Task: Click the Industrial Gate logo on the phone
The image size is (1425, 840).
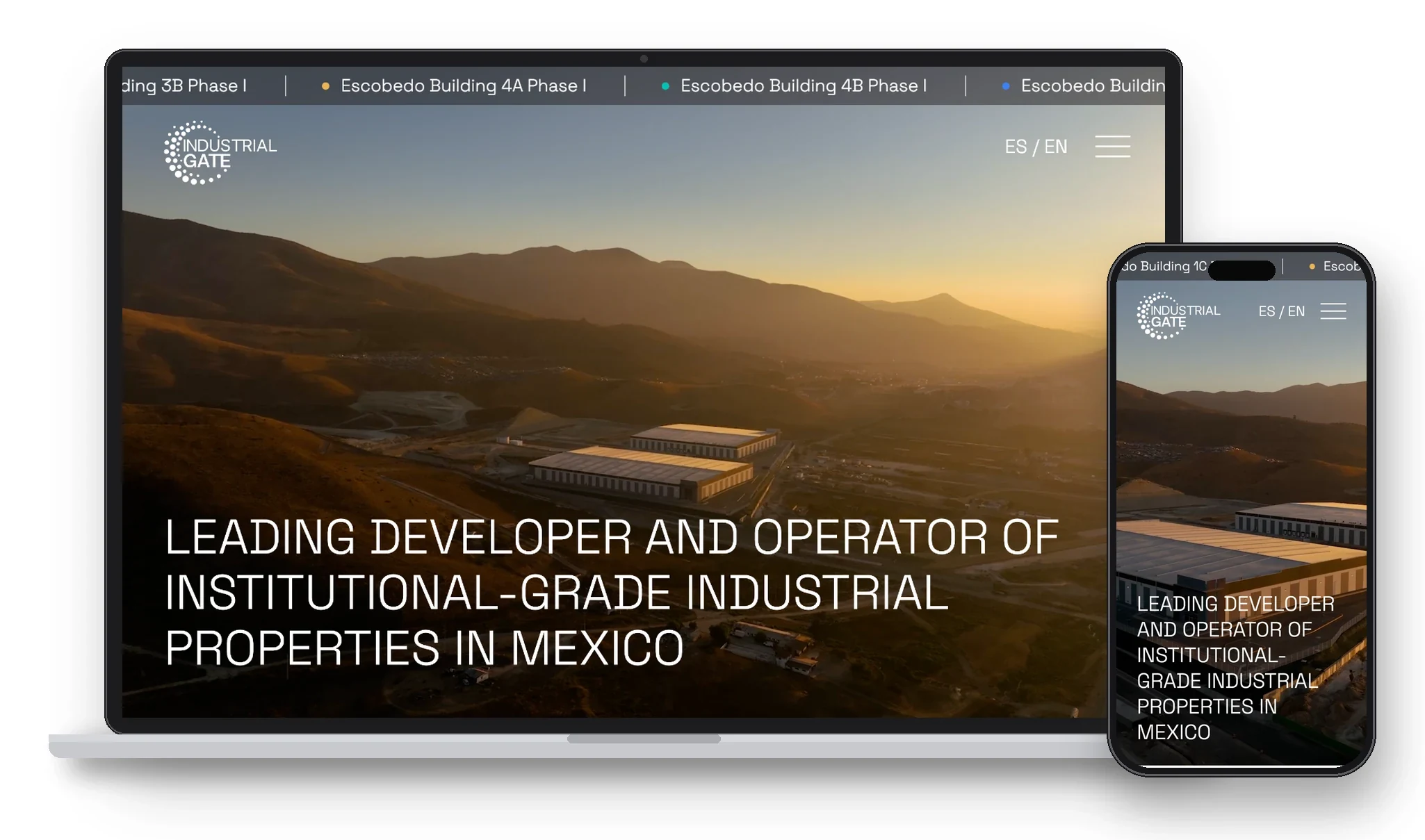Action: (x=1178, y=315)
